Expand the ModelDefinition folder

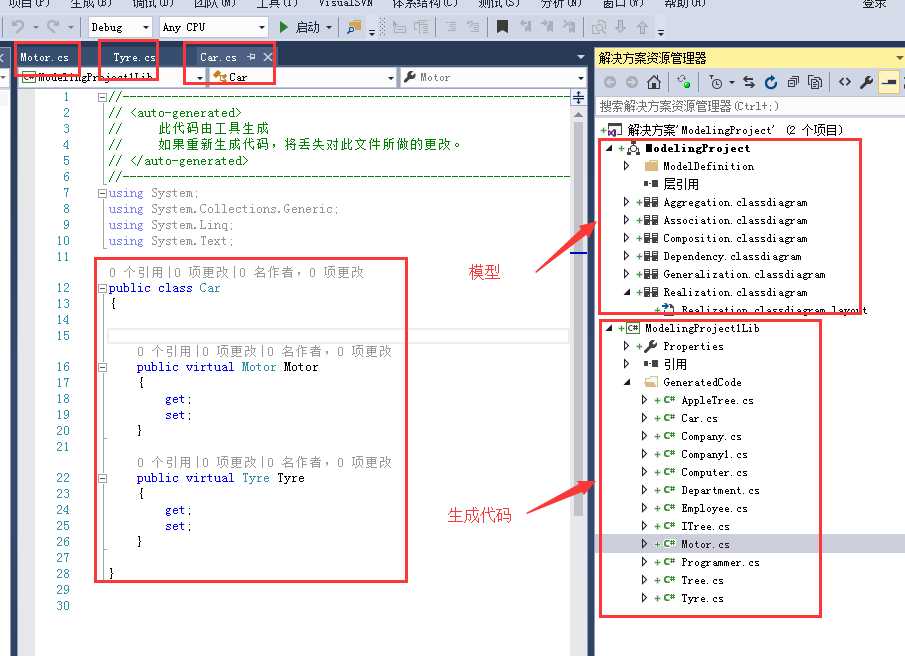click(x=626, y=166)
